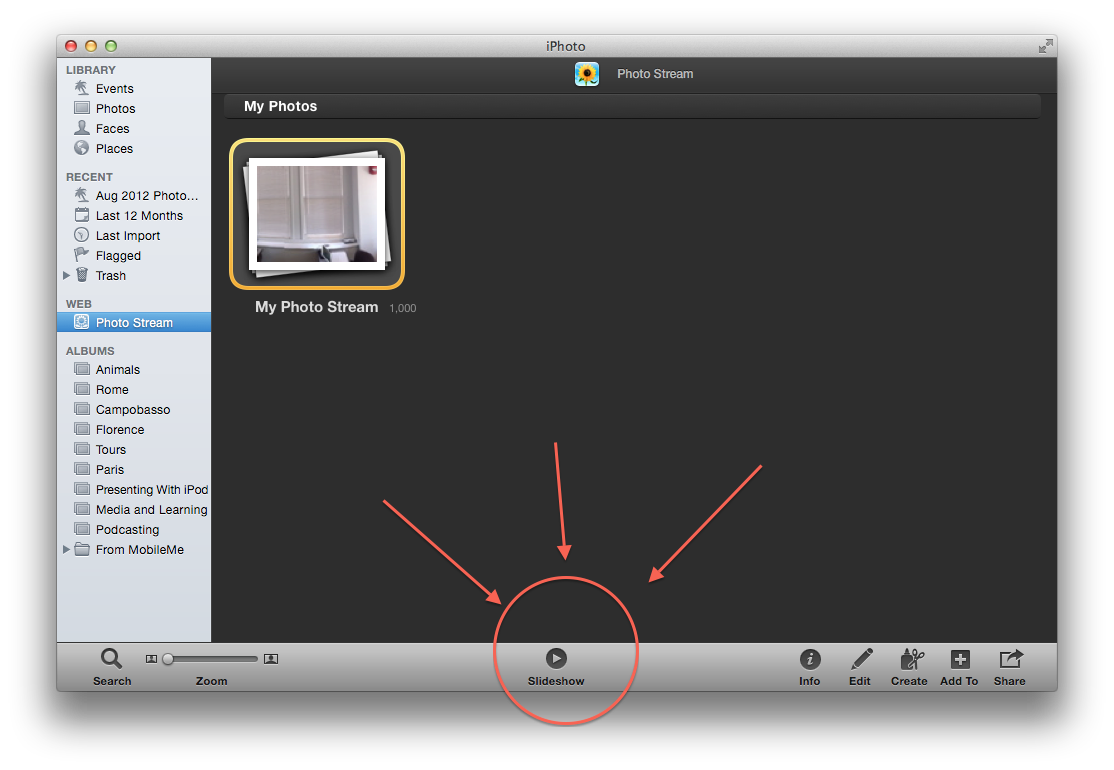The image size is (1114, 770).
Task: Open the Paris album
Action: [134, 469]
